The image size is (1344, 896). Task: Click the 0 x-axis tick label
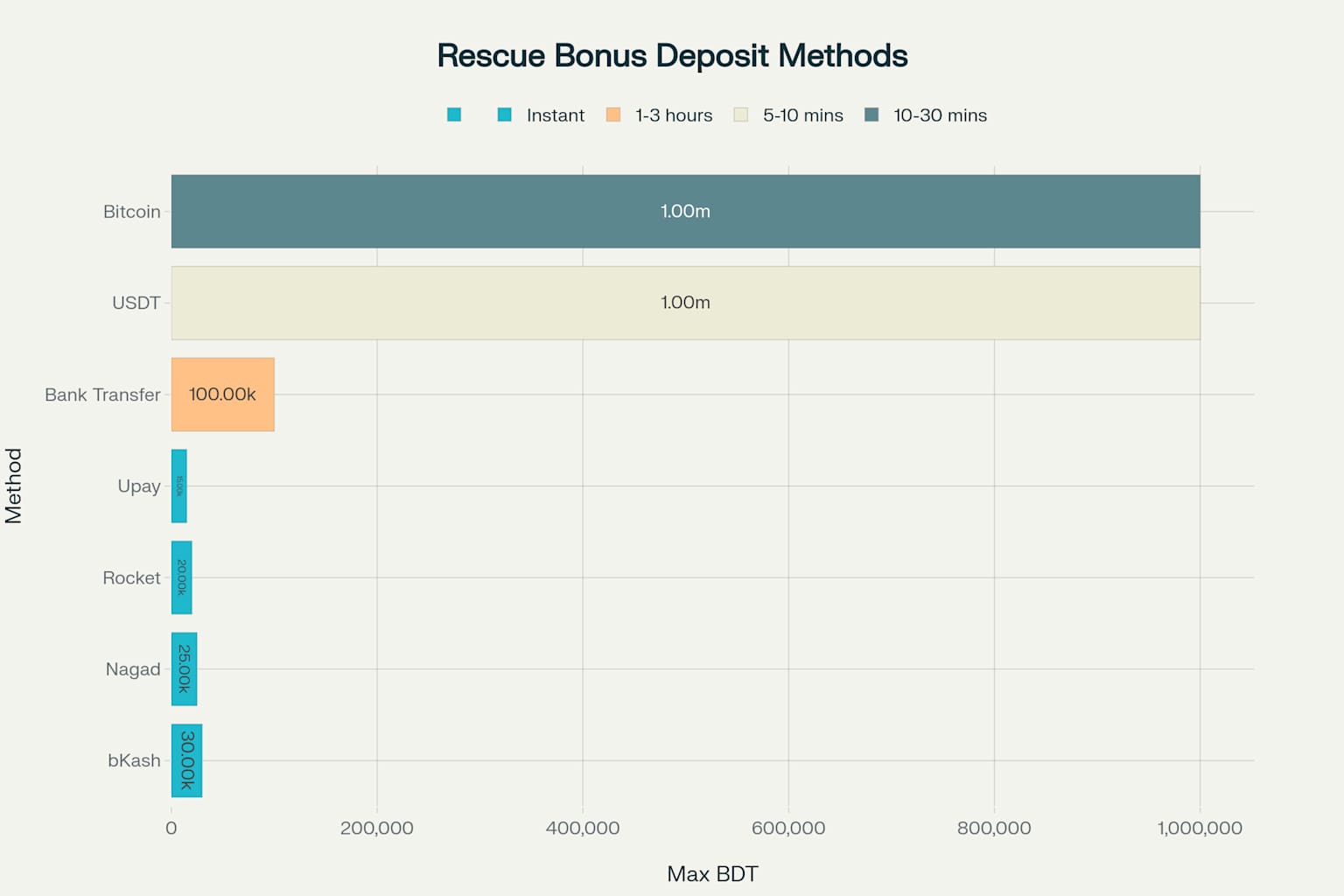(x=171, y=828)
